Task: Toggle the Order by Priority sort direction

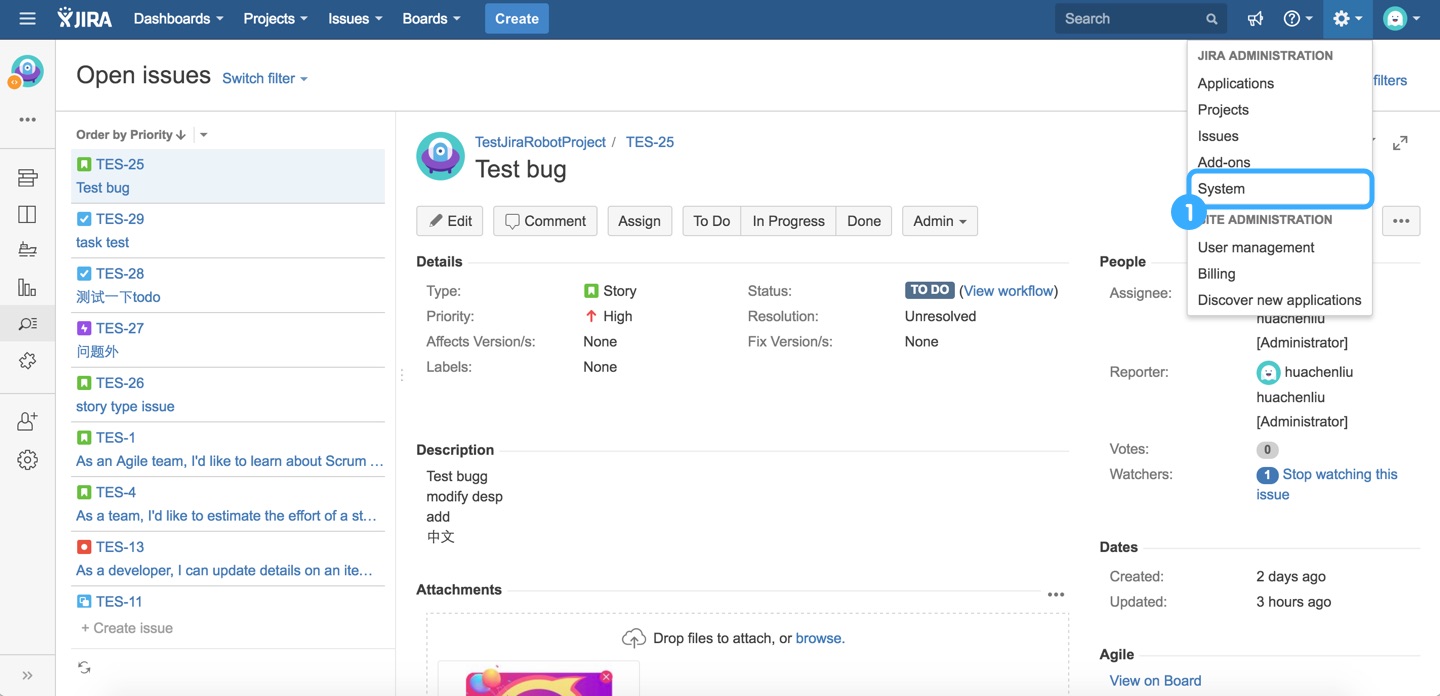Action: [131, 134]
